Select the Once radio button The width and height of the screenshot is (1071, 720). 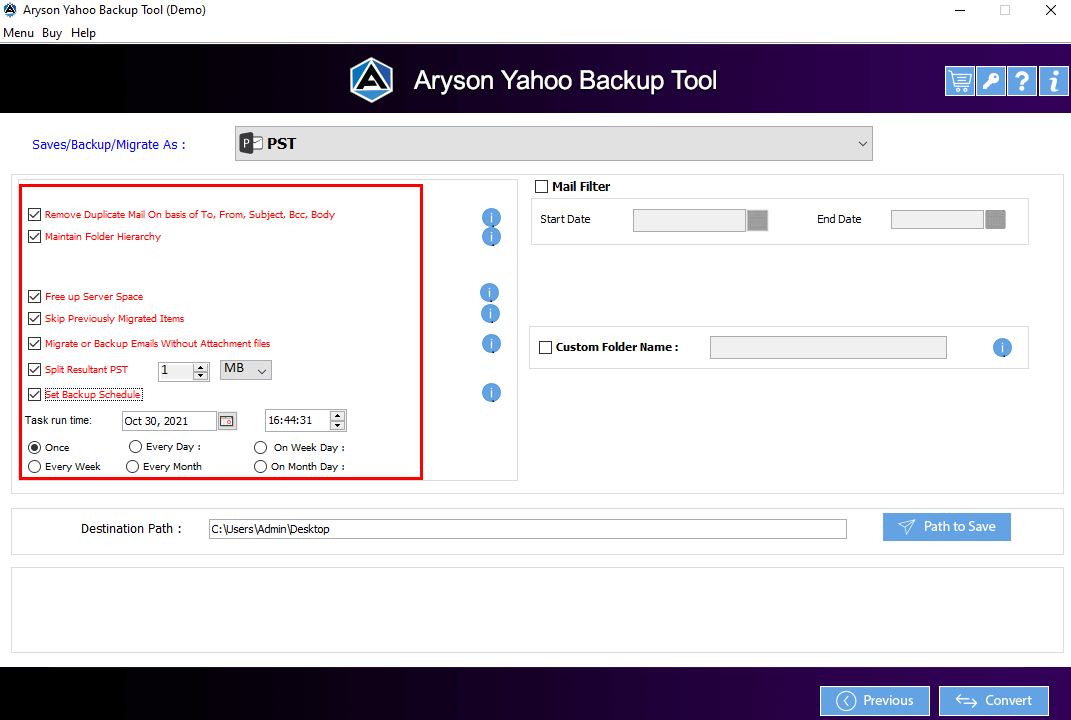click(34, 447)
